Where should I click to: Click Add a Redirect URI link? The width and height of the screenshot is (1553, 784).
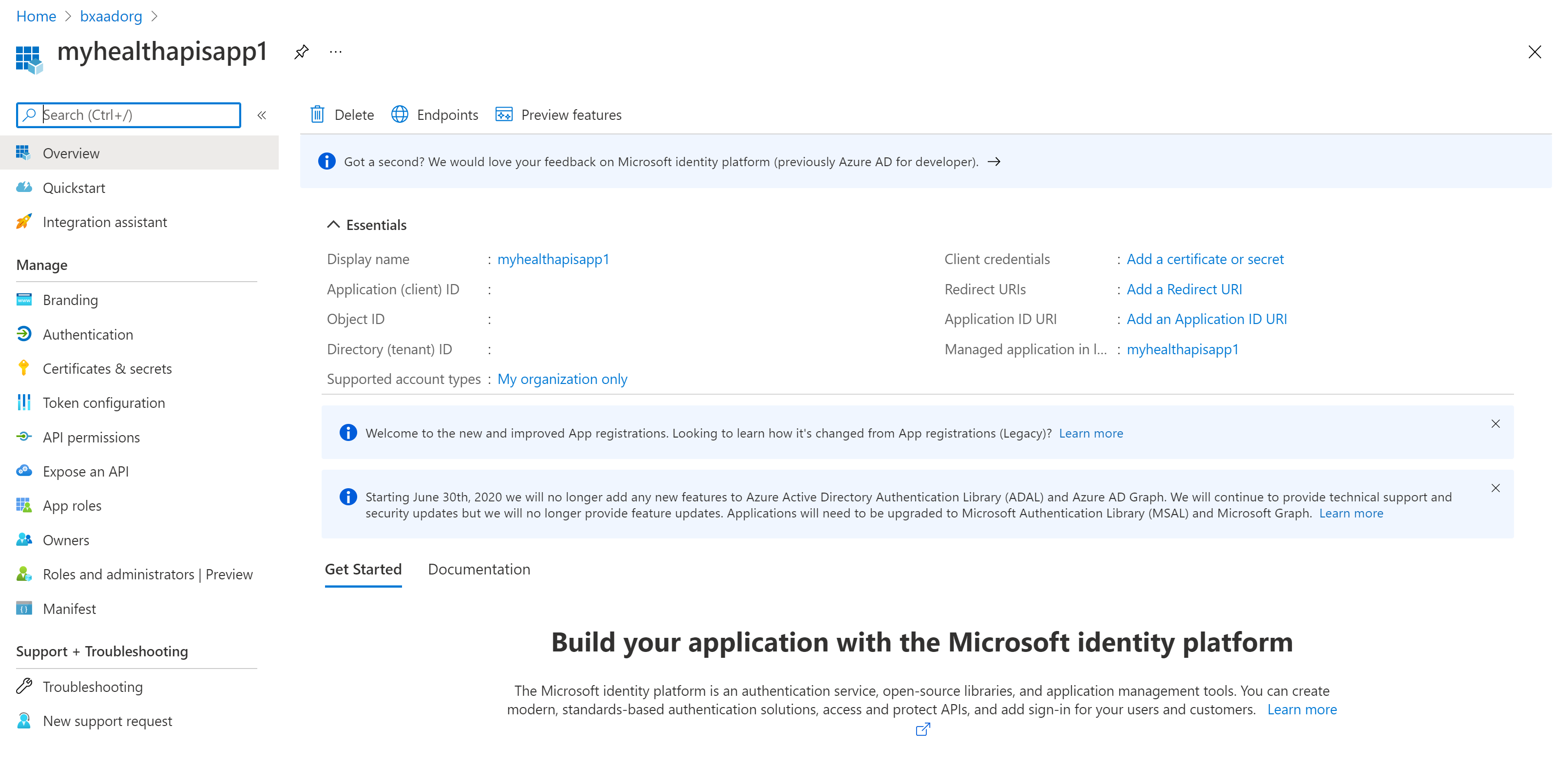tap(1184, 289)
